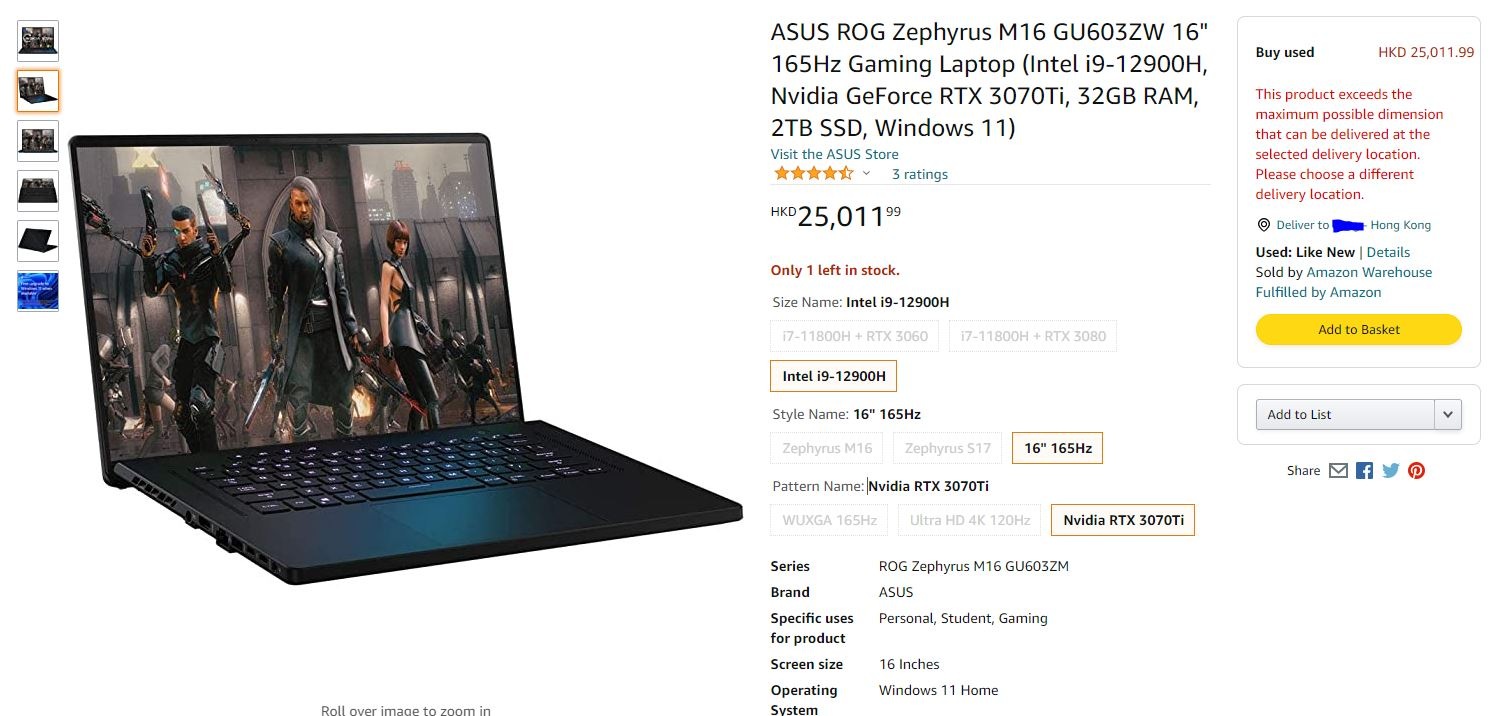Choose the i7-11800H + RTX 3080 option
The image size is (1505, 716).
click(x=1033, y=336)
